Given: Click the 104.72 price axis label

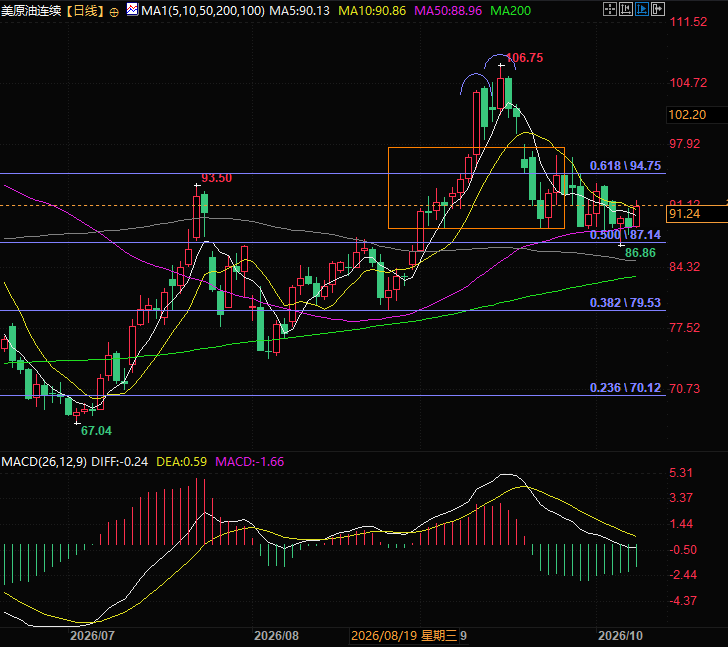Looking at the screenshot, I should coord(688,83).
